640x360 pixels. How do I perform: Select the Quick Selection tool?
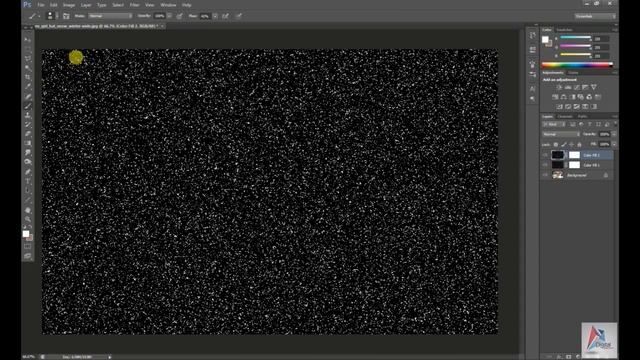pos(28,68)
